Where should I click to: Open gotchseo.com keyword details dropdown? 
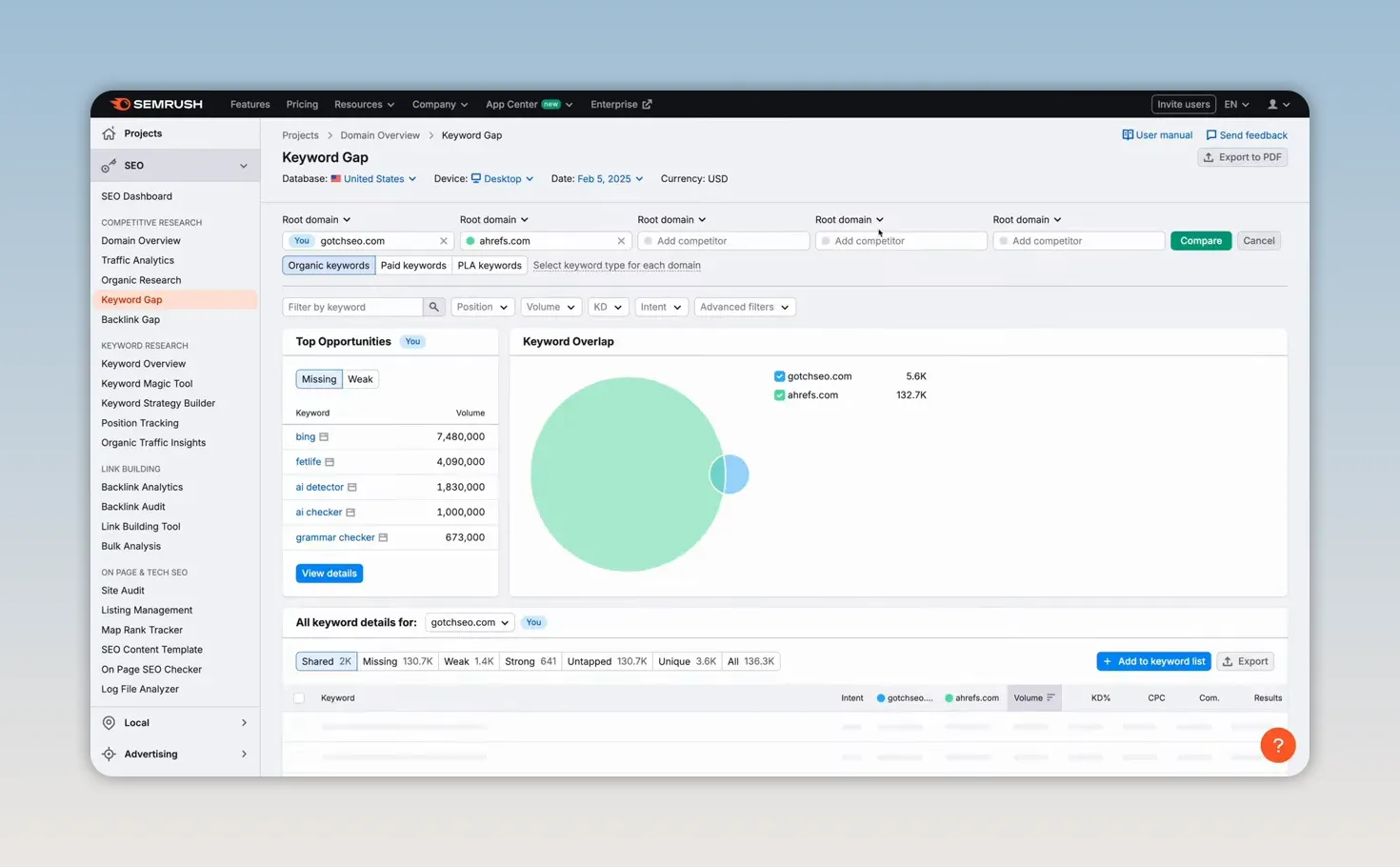[470, 622]
